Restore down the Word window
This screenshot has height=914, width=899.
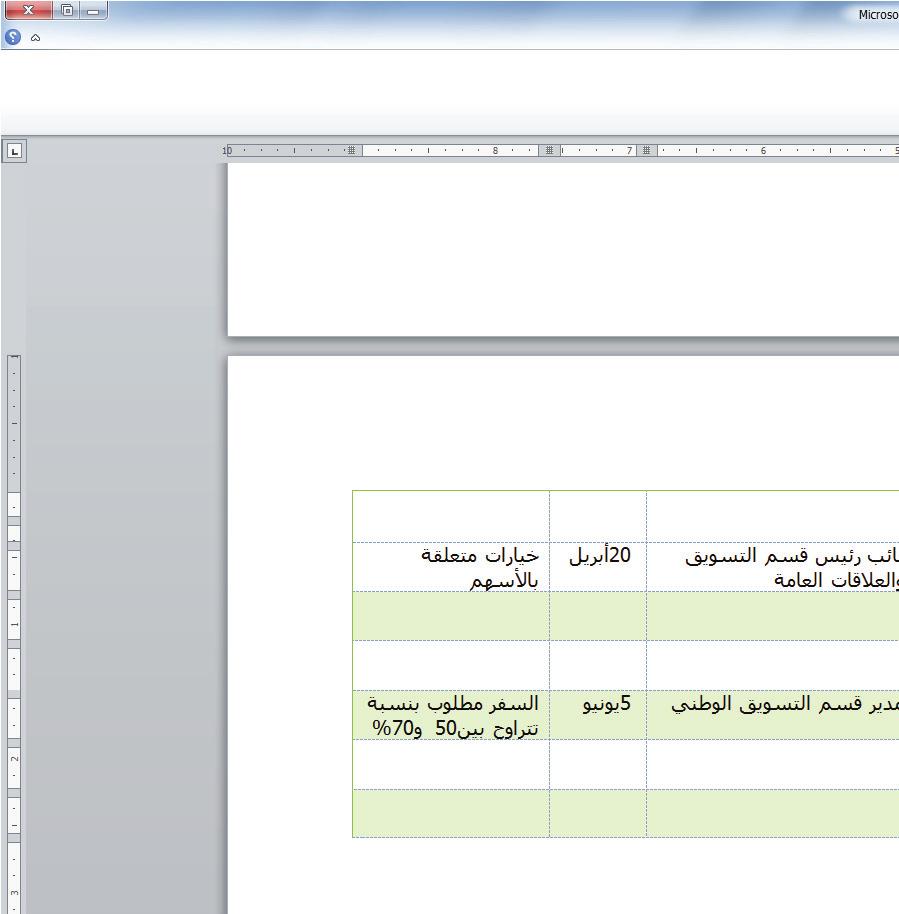[67, 10]
